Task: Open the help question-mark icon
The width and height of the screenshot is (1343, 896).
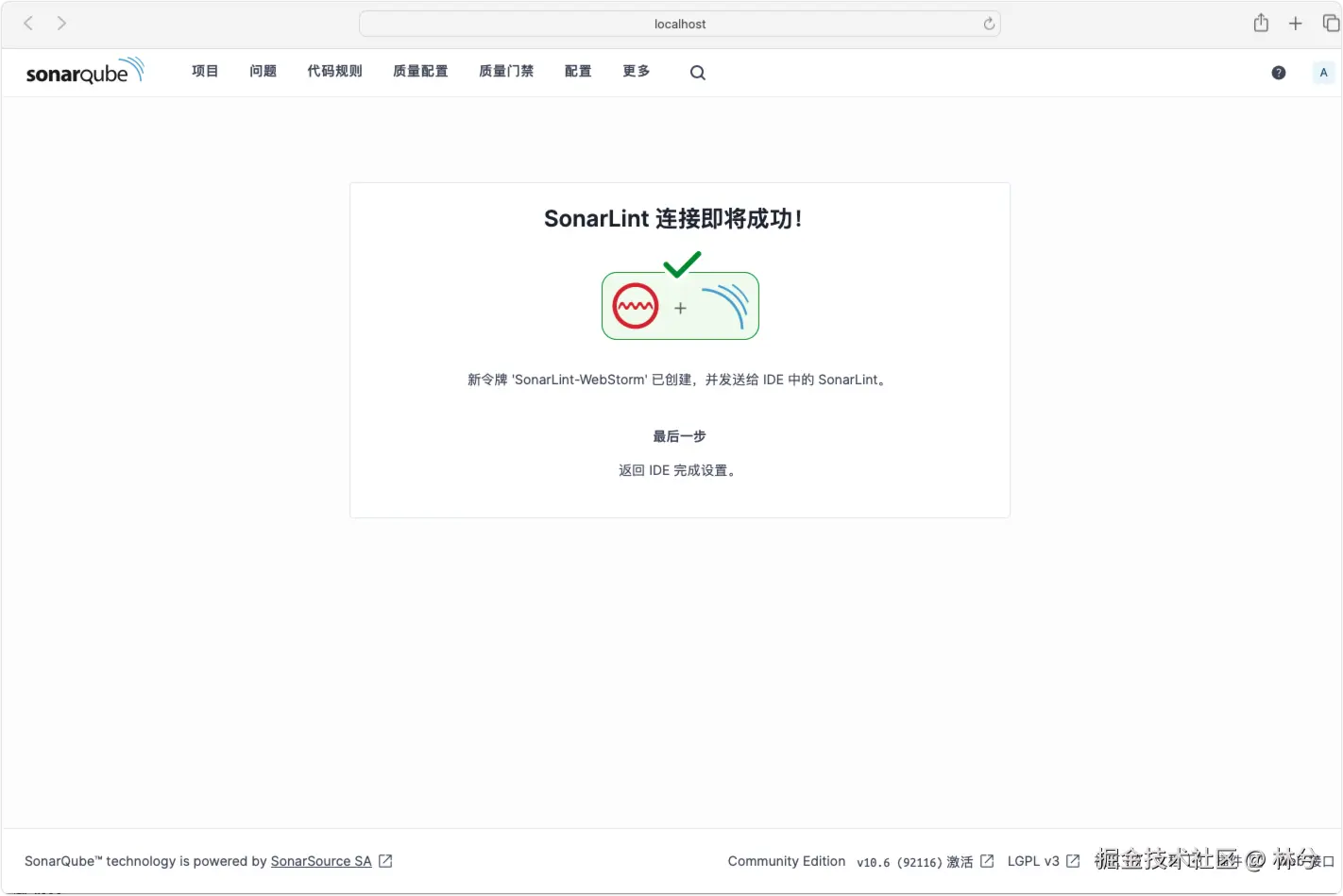Action: [x=1279, y=73]
